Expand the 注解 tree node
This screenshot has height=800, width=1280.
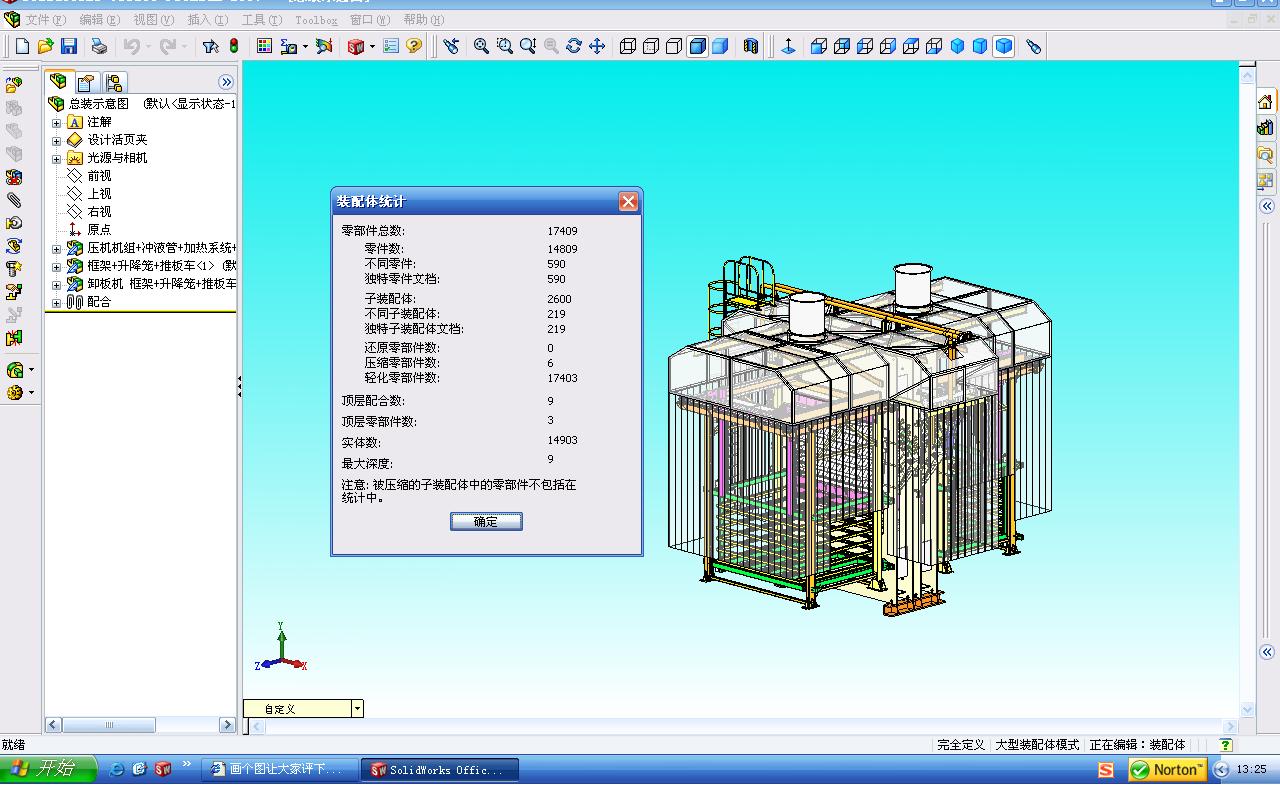(57, 123)
